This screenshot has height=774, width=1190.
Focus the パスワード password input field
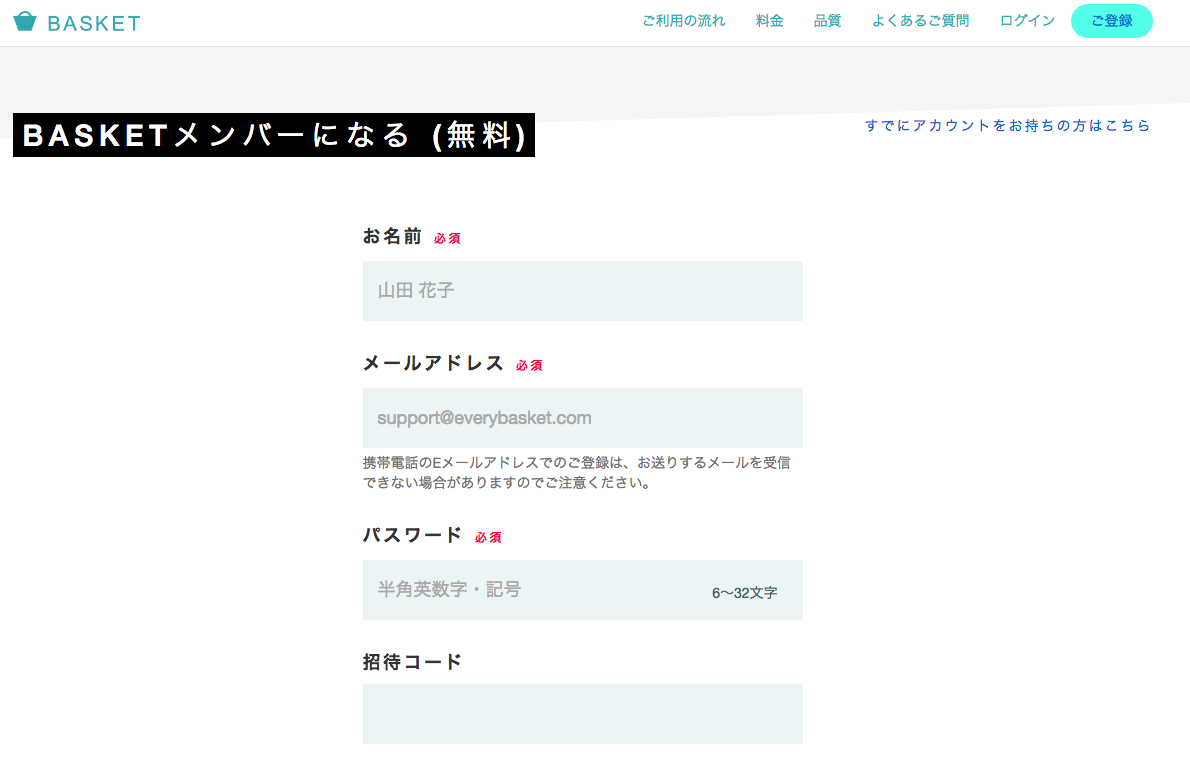click(583, 590)
